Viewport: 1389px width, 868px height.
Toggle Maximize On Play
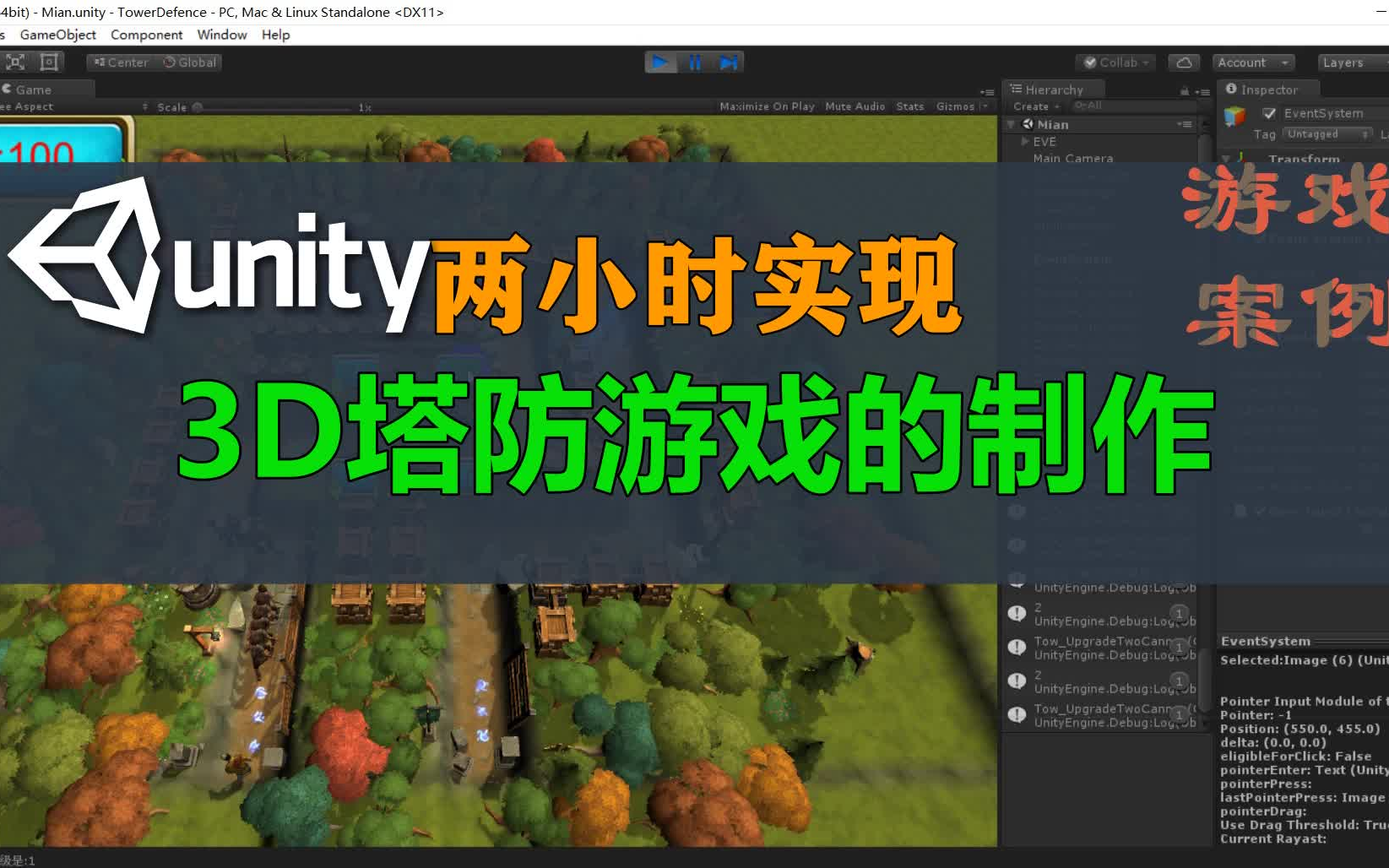click(x=767, y=106)
